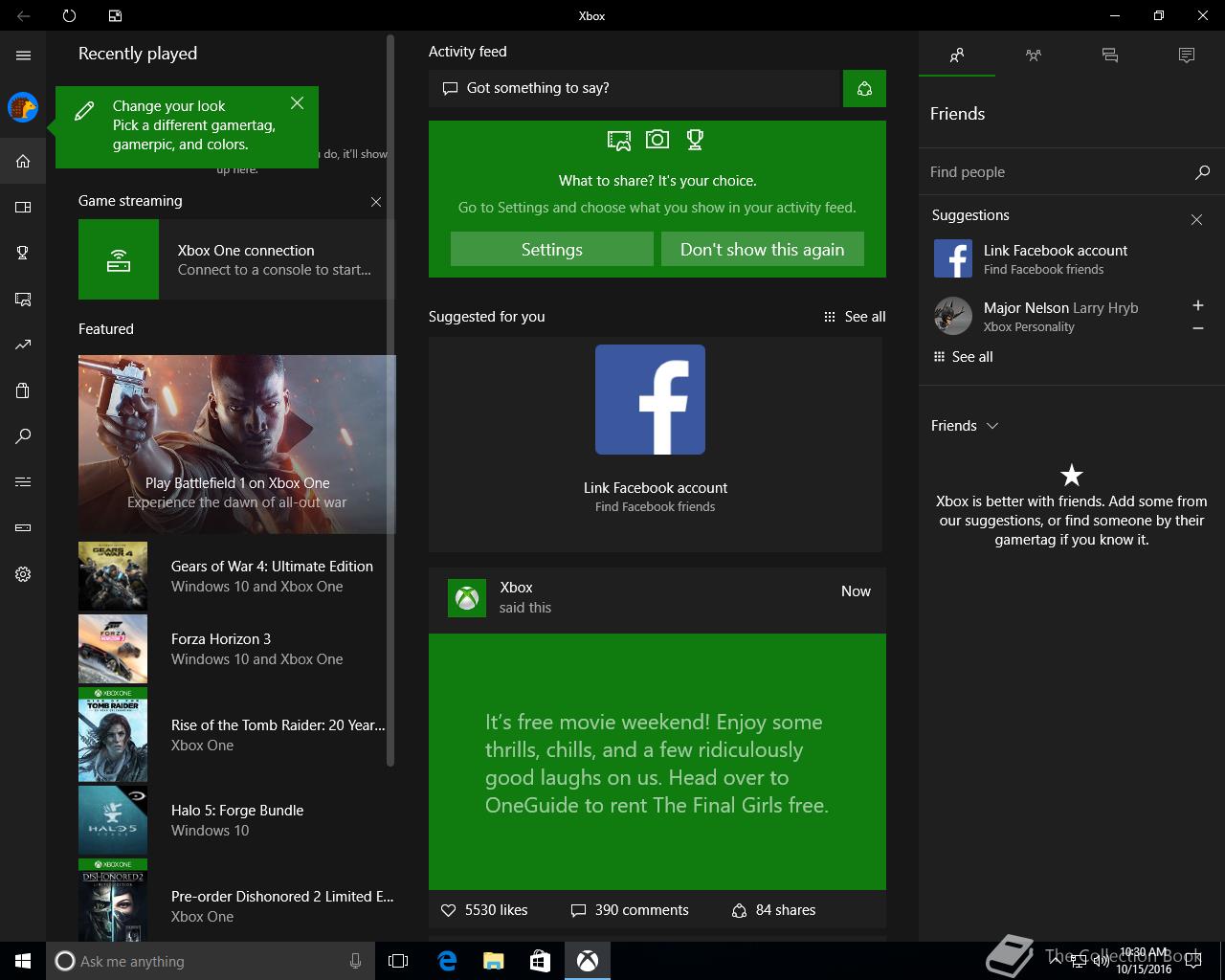Remove Major Nelson suggestion with minus icon
Image resolution: width=1225 pixels, height=980 pixels.
coord(1197,328)
